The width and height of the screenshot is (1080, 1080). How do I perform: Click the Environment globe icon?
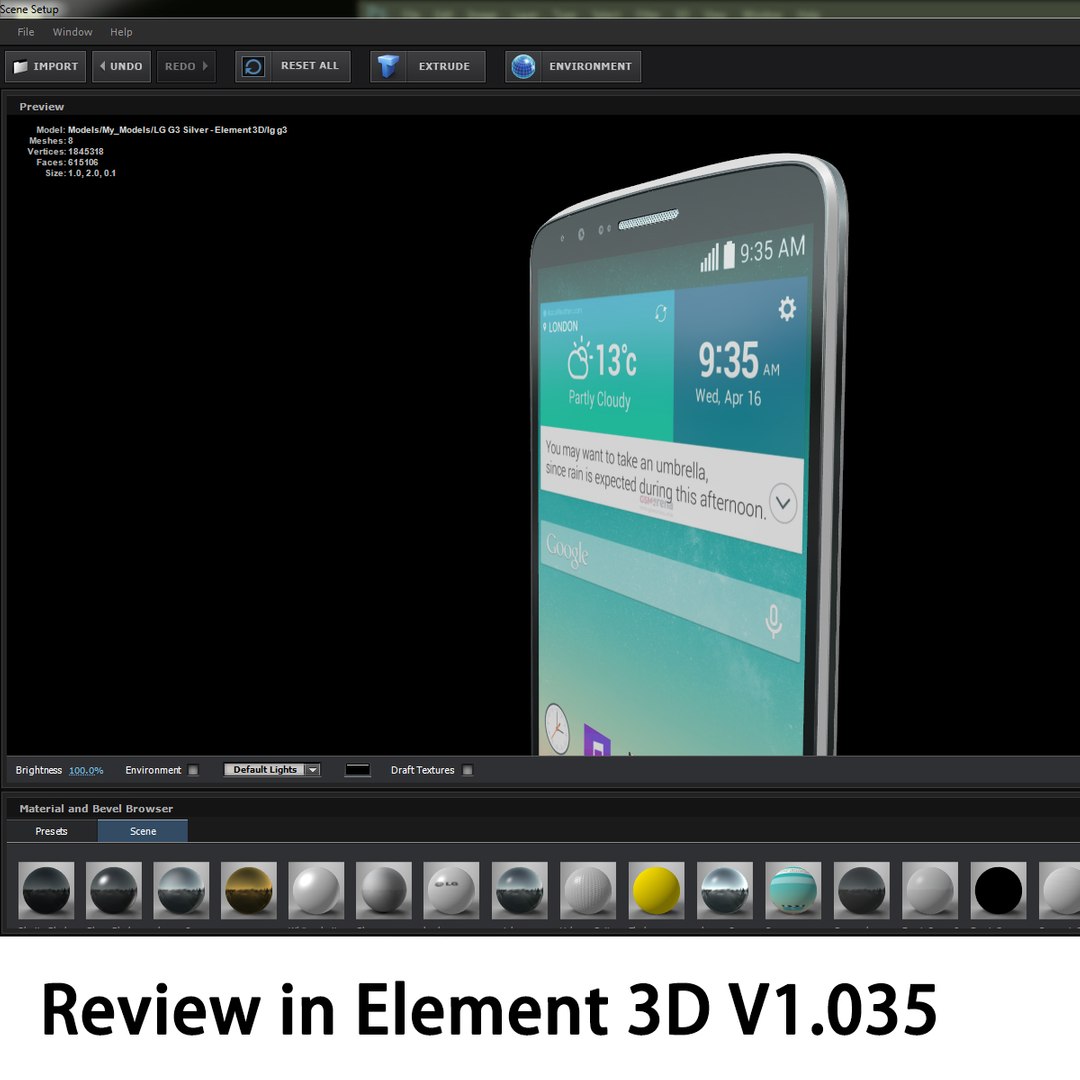pos(523,67)
